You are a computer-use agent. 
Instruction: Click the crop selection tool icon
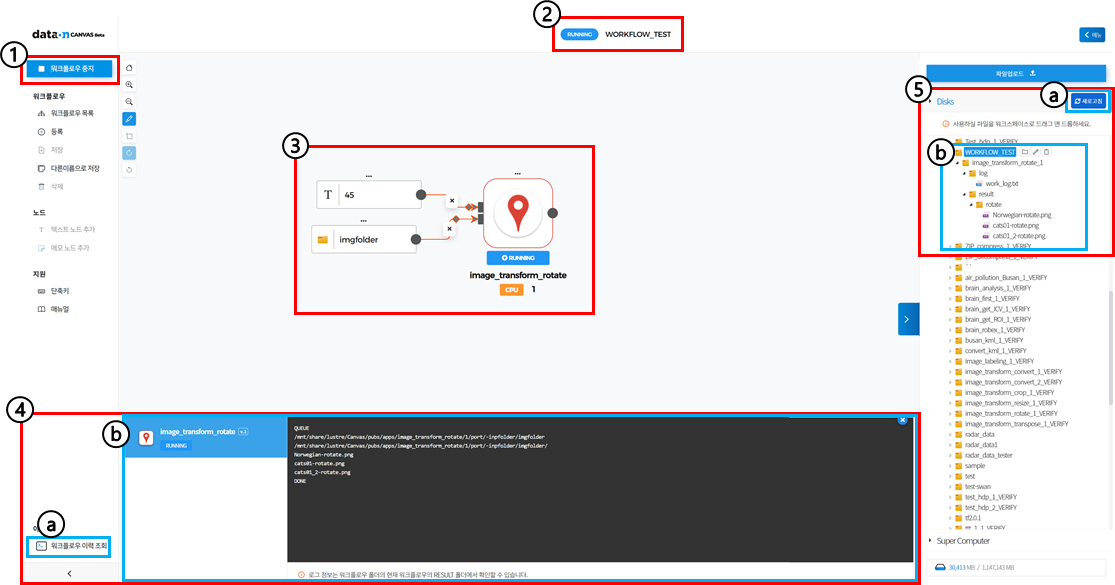129,136
